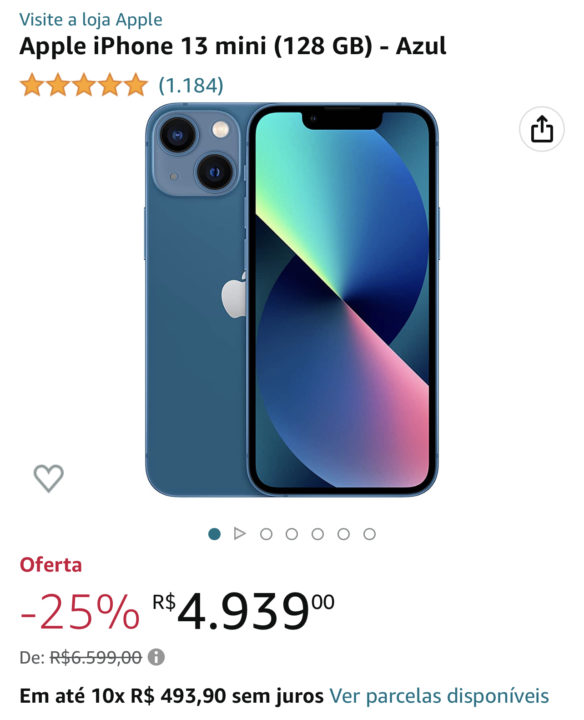Click the strikethrough price R$6.599,00

95,658
